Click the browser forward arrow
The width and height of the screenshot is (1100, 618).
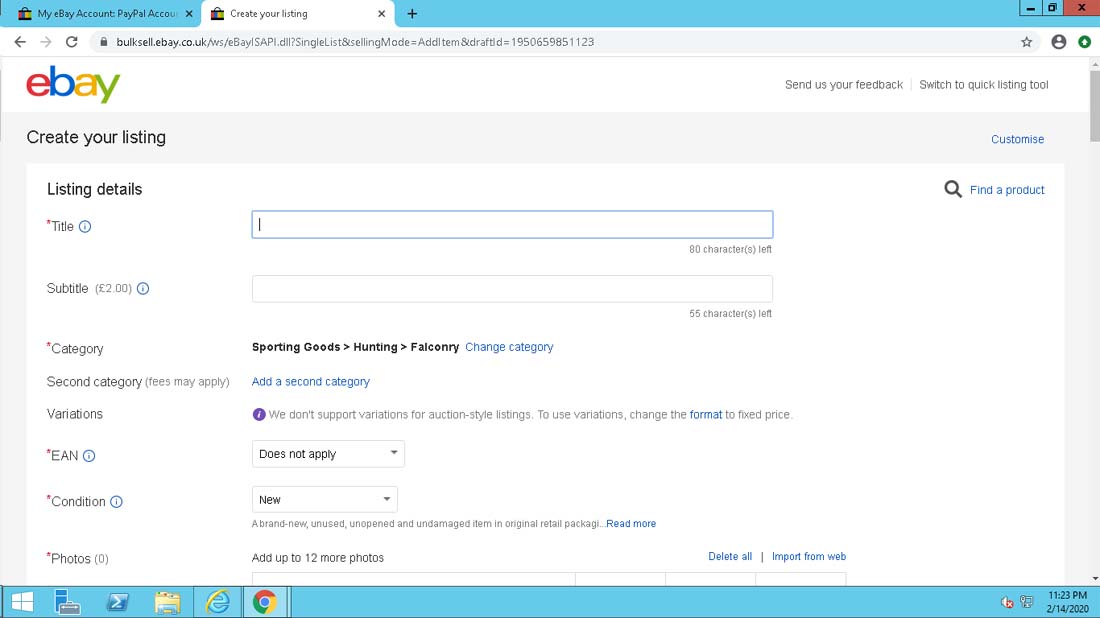tap(46, 42)
